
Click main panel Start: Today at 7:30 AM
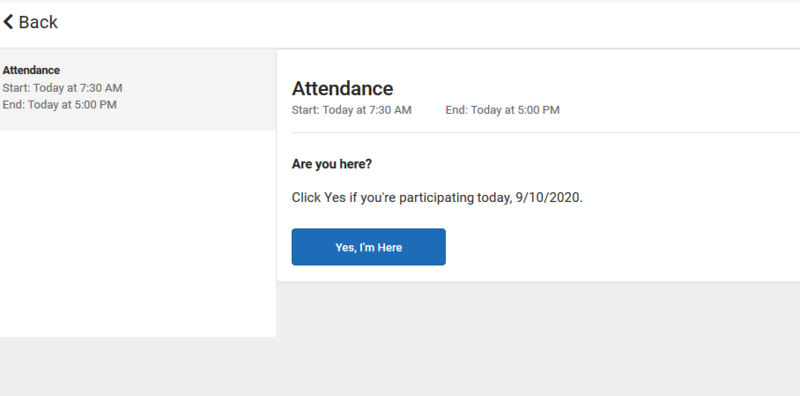pyautogui.click(x=352, y=110)
